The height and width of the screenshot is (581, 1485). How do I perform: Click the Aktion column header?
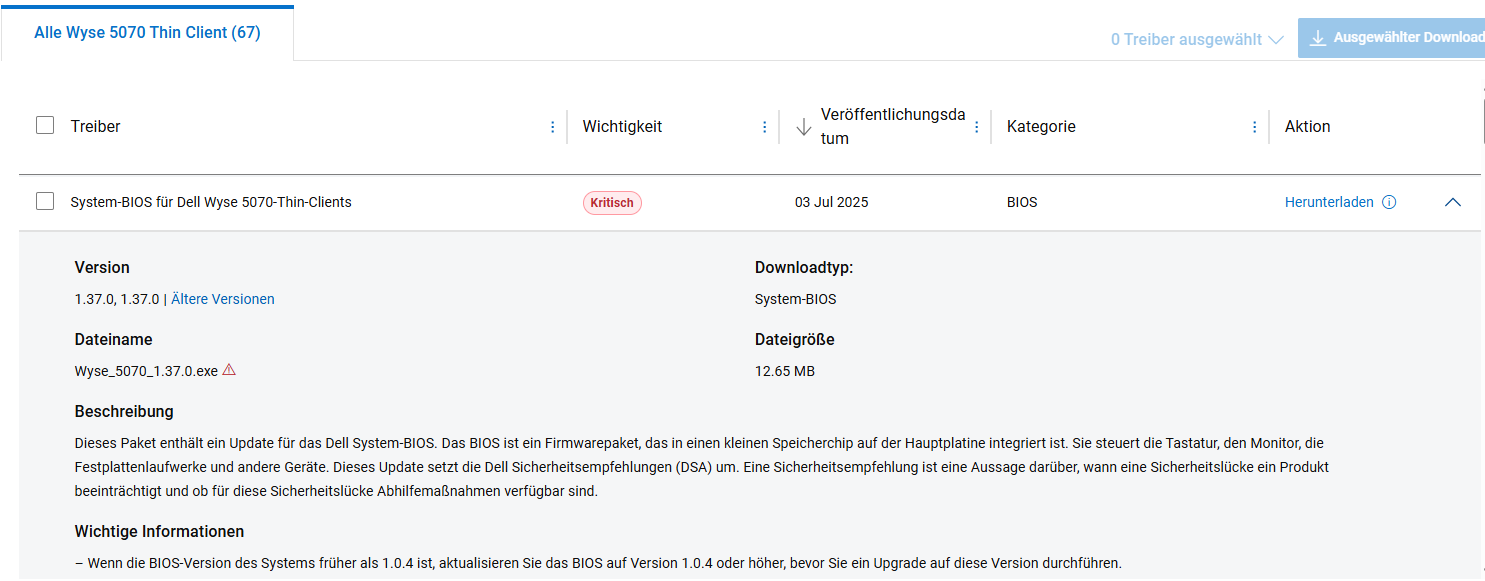pos(1307,126)
